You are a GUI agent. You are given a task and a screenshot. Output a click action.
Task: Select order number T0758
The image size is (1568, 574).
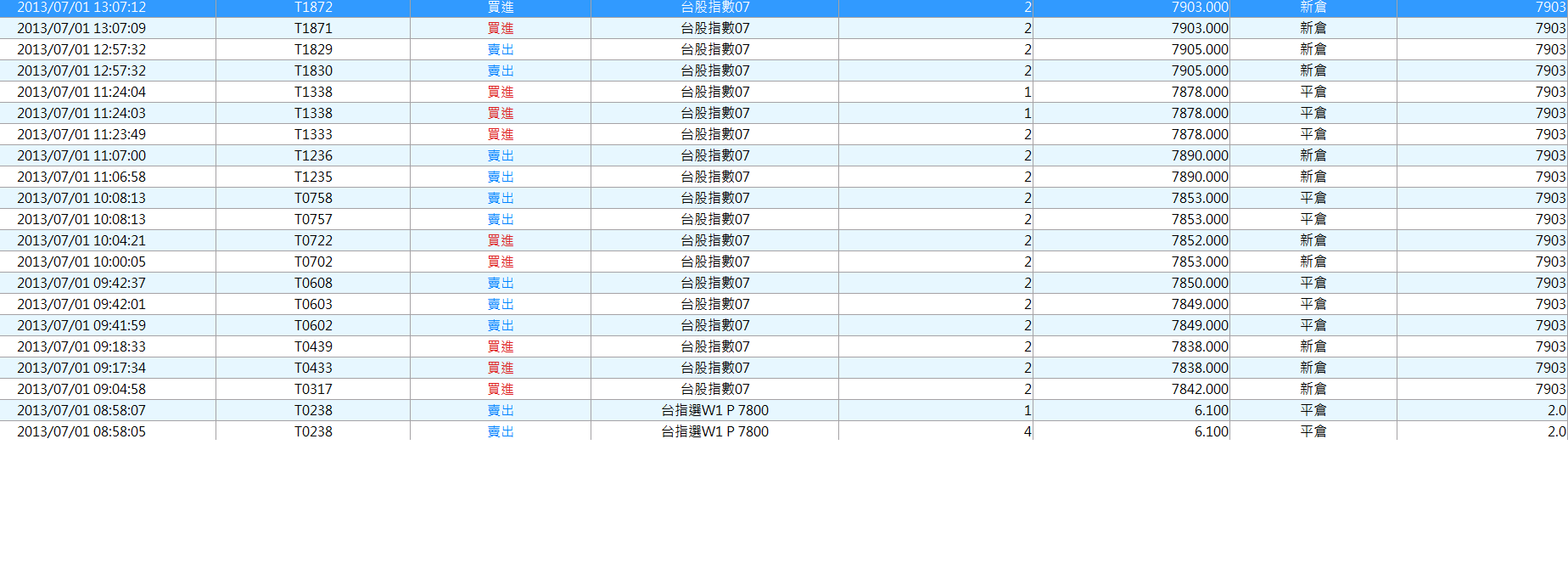tap(313, 198)
